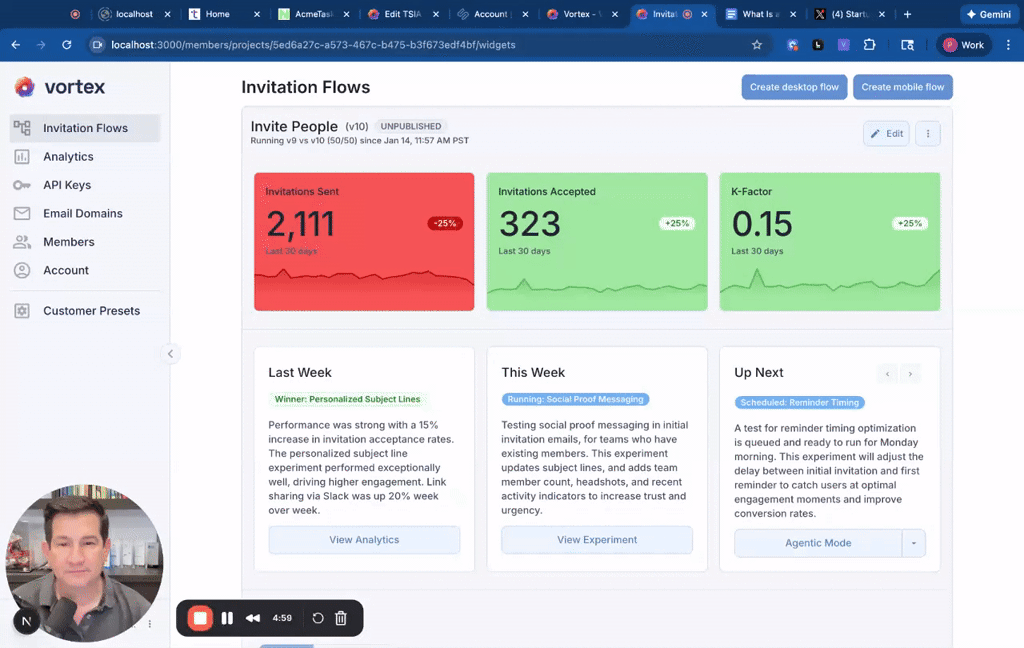Stop the screen recording
This screenshot has width=1024, height=648.
coord(200,618)
